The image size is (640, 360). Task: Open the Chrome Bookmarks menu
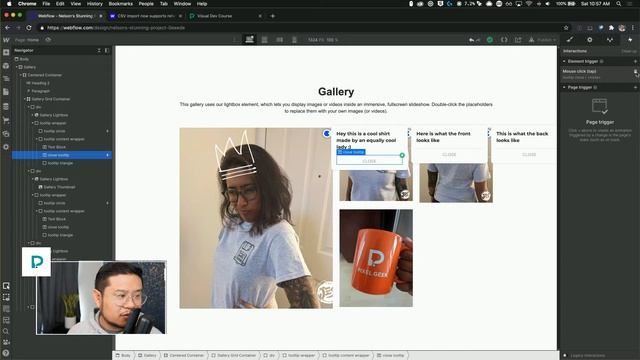tap(121, 4)
